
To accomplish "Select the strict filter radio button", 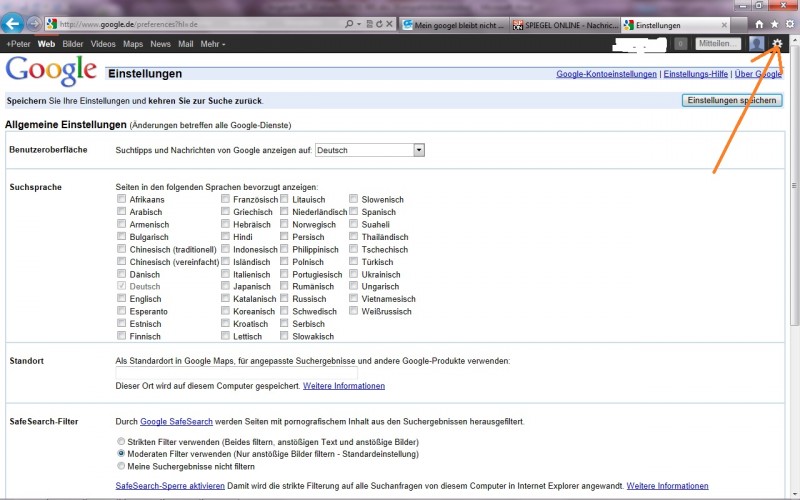I will (x=121, y=441).
